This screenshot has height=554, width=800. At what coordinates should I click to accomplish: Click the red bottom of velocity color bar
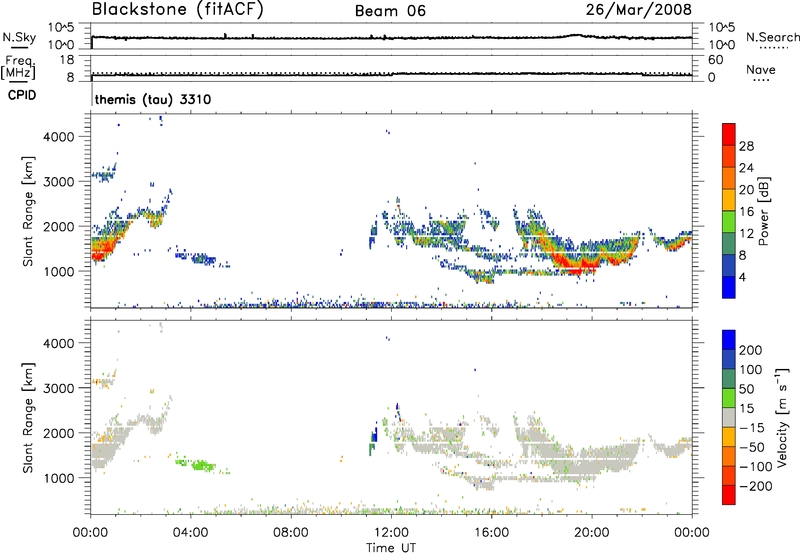point(729,495)
